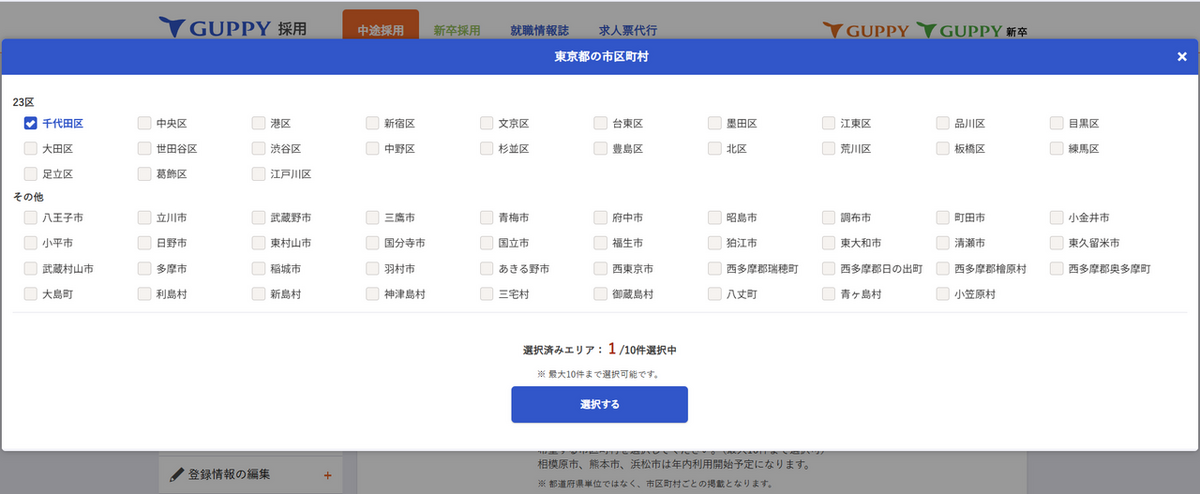This screenshot has width=1200, height=494.
Task: Enable the あきる野市 checkbox
Action: click(487, 269)
